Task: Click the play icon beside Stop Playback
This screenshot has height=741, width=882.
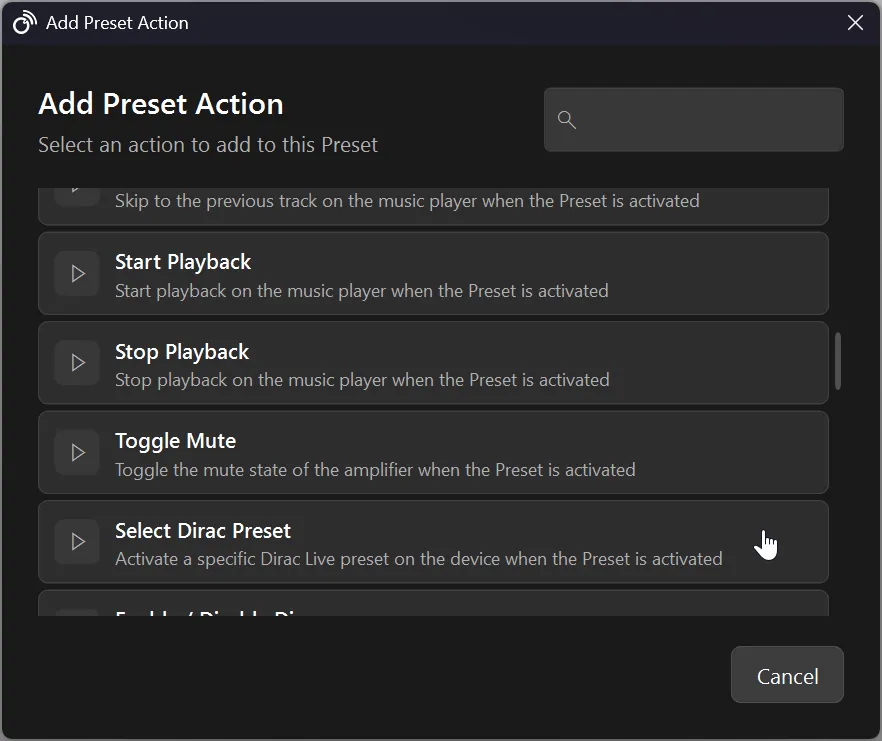Action: click(76, 363)
